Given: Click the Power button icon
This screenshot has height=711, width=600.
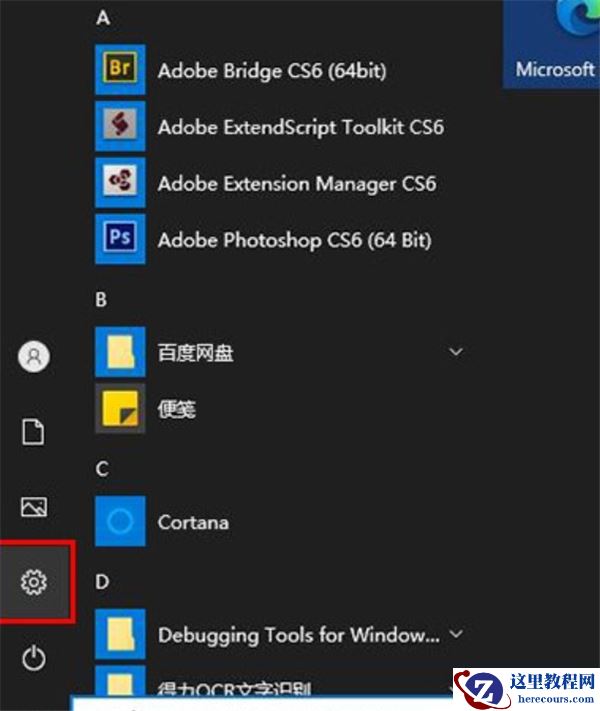Looking at the screenshot, I should pos(34,658).
